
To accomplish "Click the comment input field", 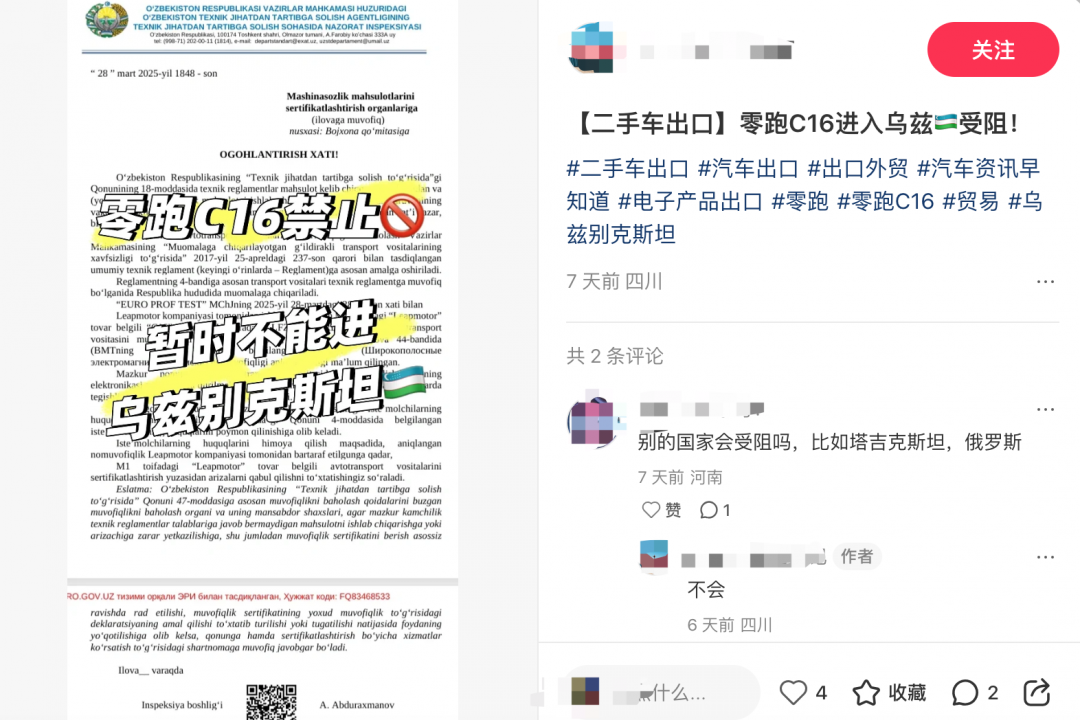I will 662,692.
